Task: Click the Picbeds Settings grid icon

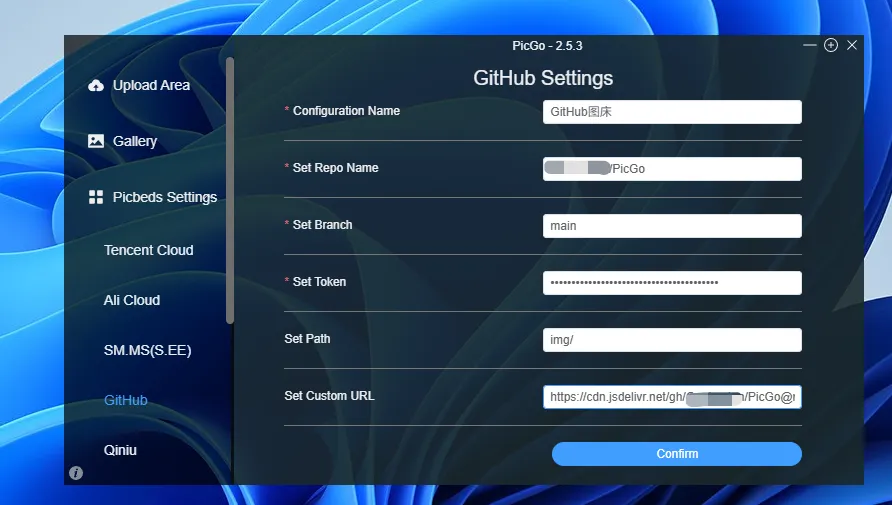Action: pos(96,197)
